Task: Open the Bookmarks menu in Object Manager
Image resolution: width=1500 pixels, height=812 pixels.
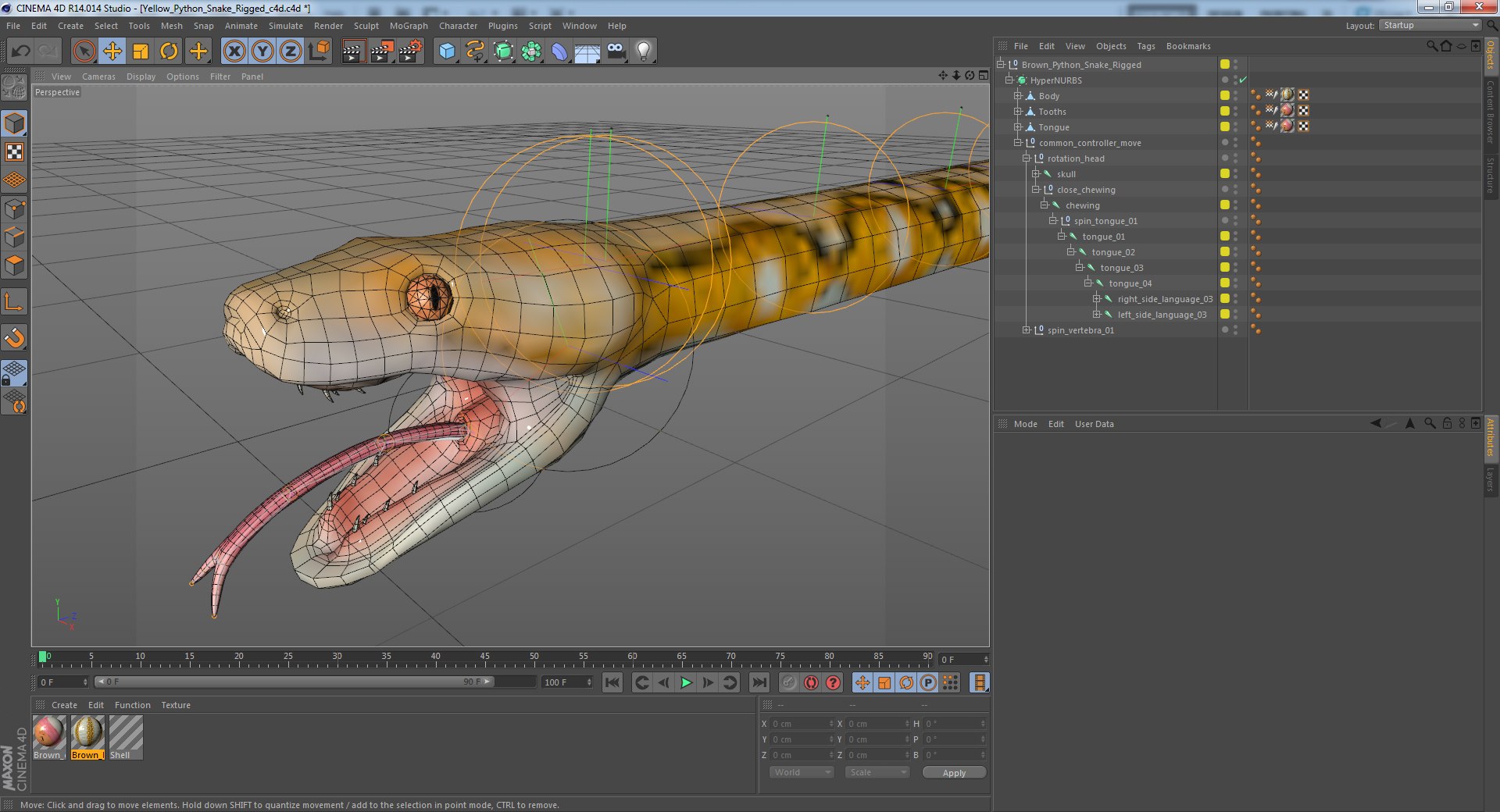Action: 1188,46
